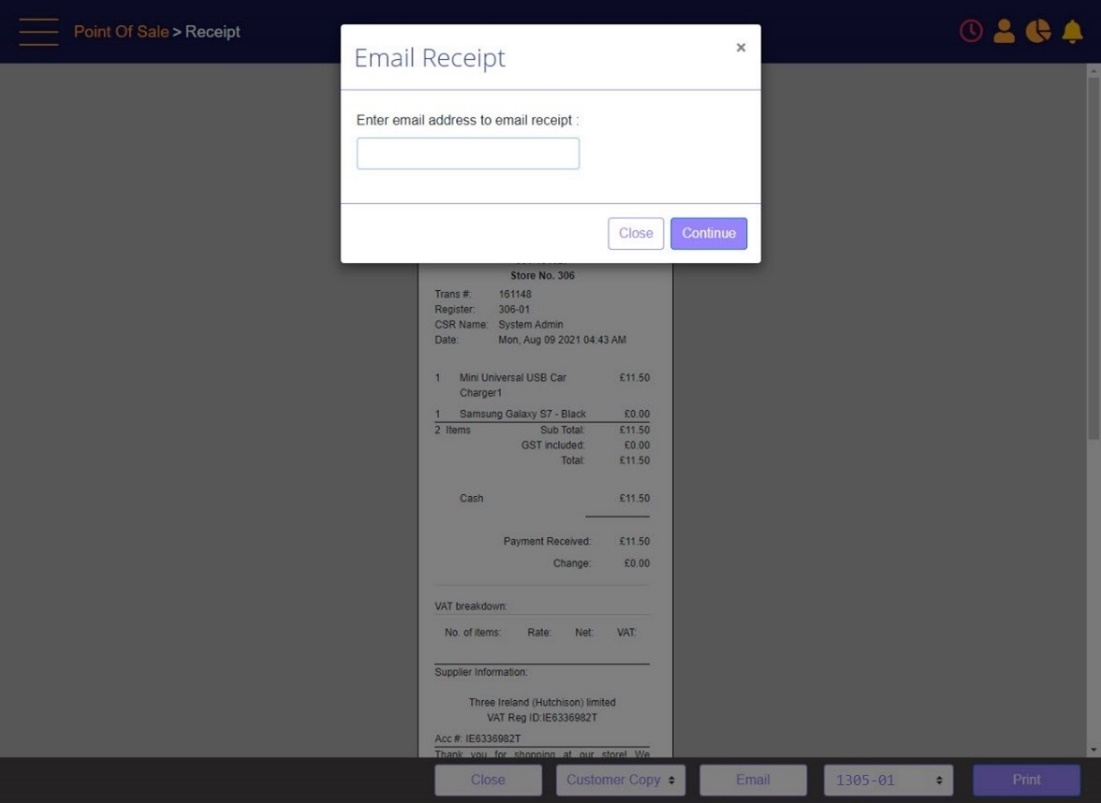This screenshot has height=803, width=1101.
Task: Open the notifications bell icon
Action: (1072, 31)
